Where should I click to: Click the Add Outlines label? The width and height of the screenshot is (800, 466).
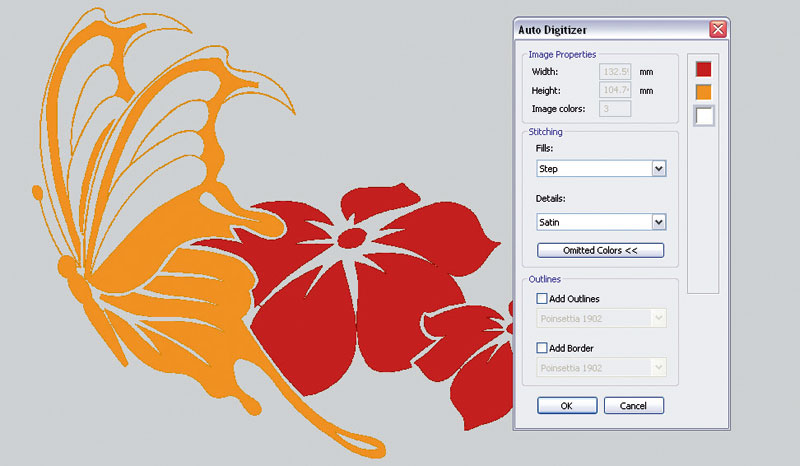[574, 299]
